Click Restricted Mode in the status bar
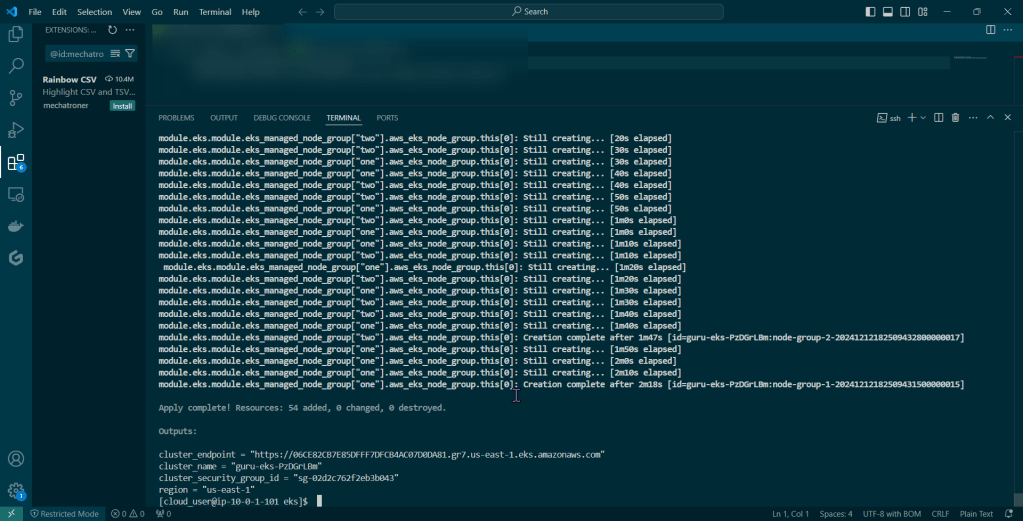The height and width of the screenshot is (521, 1023). (66, 514)
